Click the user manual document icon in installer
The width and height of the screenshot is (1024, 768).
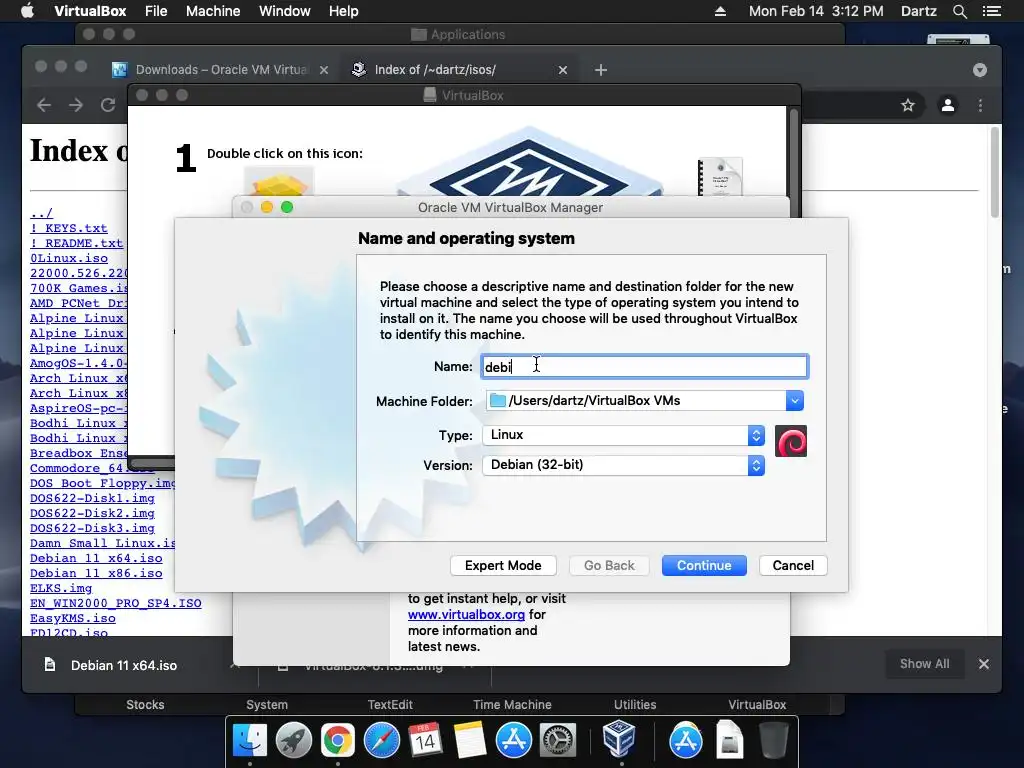[720, 176]
